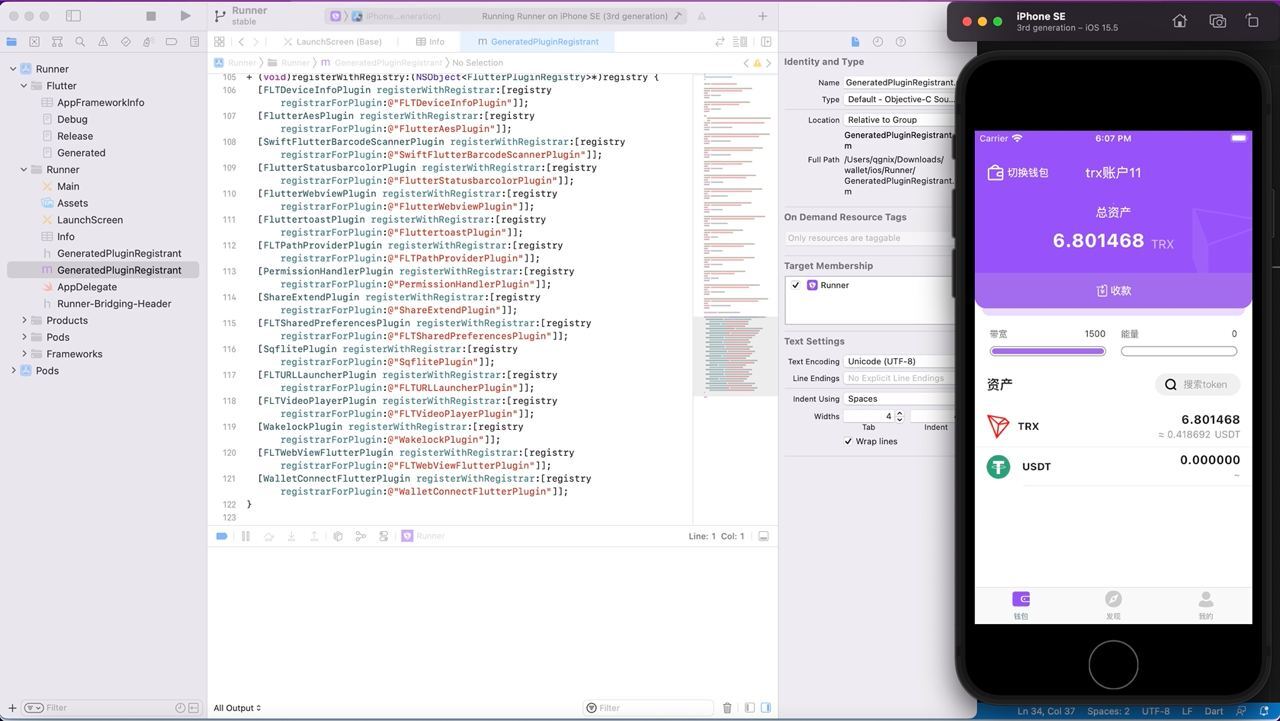Open the Report navigator

point(193,42)
